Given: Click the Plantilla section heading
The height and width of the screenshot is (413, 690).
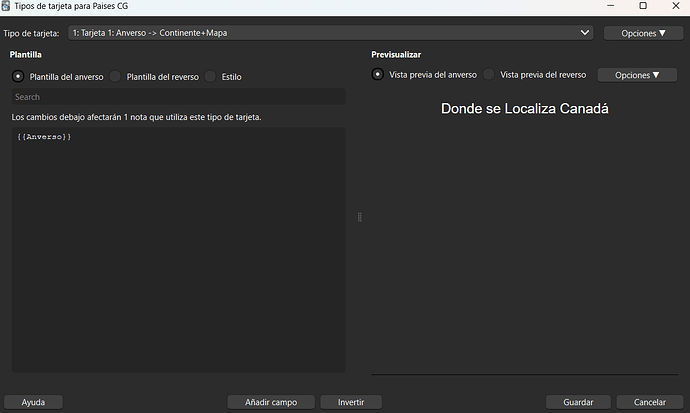Looking at the screenshot, I should (26, 55).
